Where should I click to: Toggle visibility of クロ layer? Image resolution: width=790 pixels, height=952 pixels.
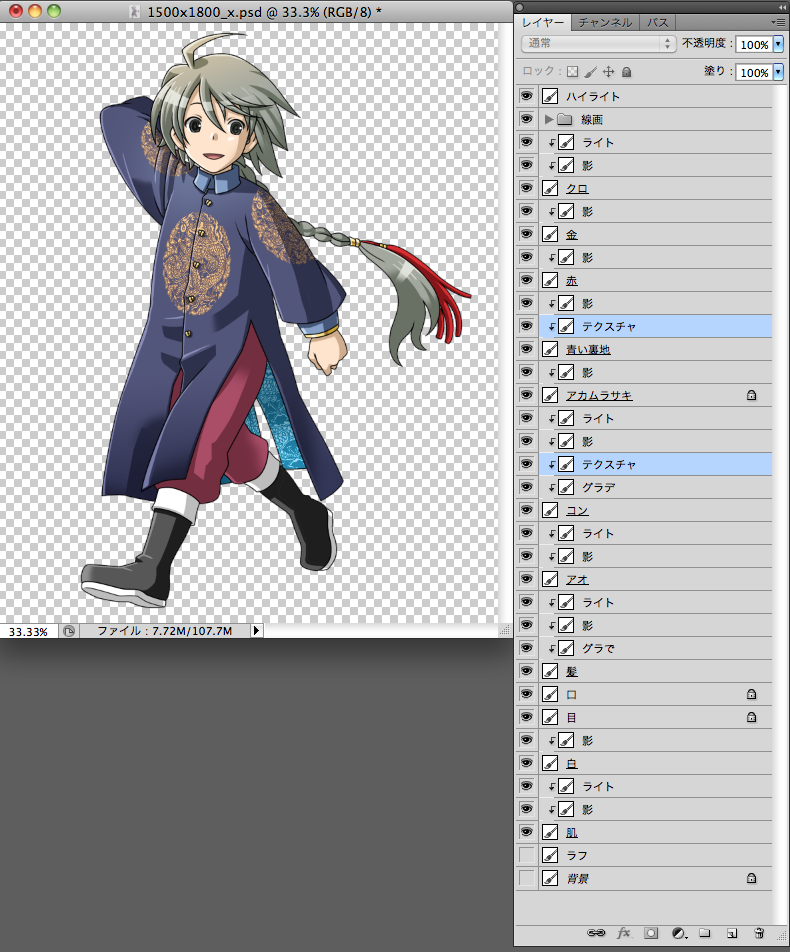pyautogui.click(x=526, y=188)
